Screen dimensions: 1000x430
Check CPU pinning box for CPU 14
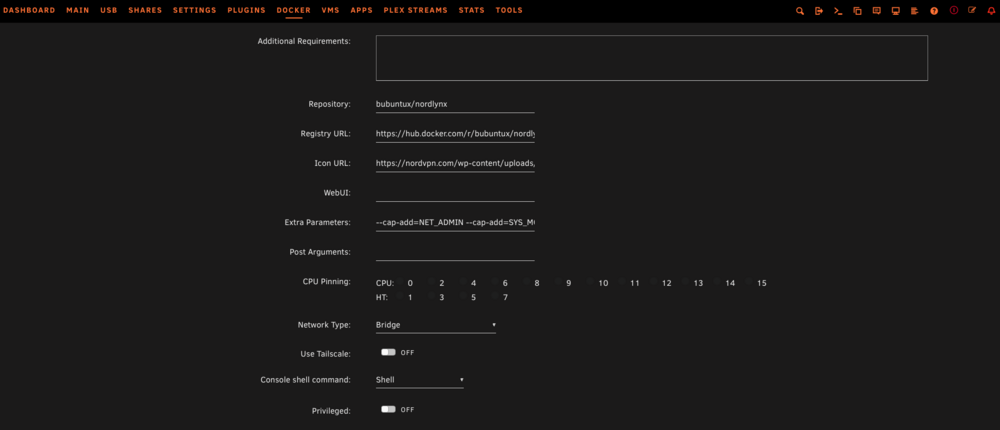pos(717,283)
